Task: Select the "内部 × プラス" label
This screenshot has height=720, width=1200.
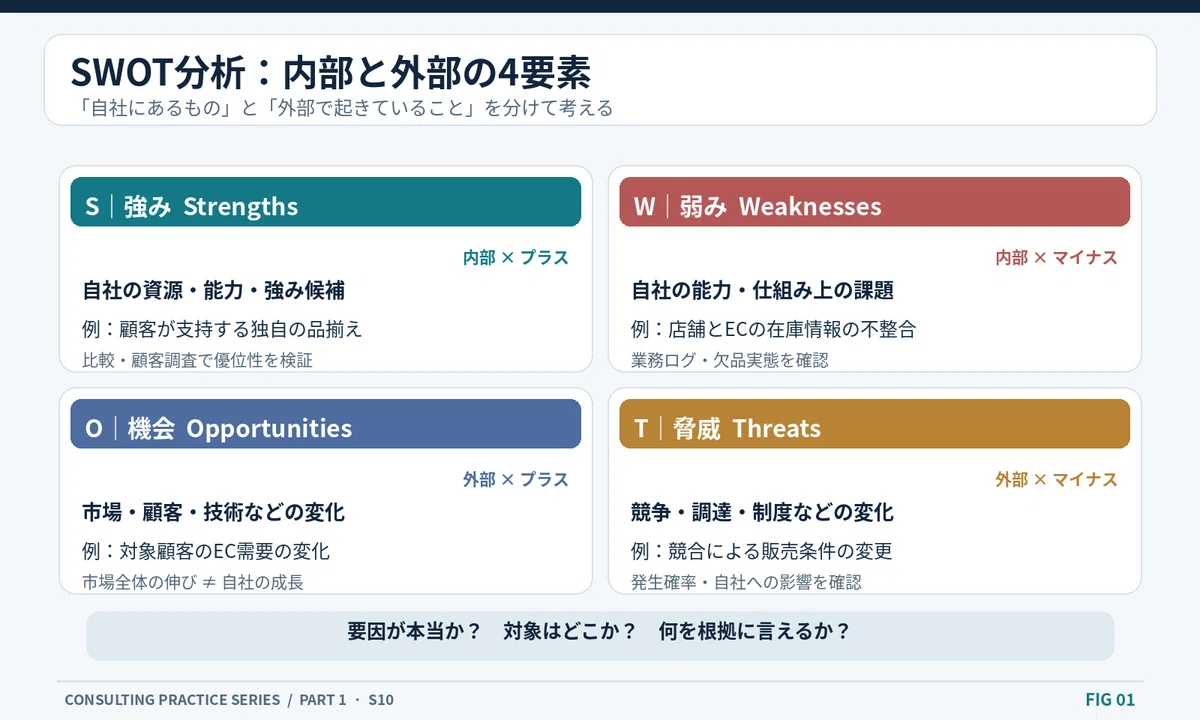Action: 515,258
